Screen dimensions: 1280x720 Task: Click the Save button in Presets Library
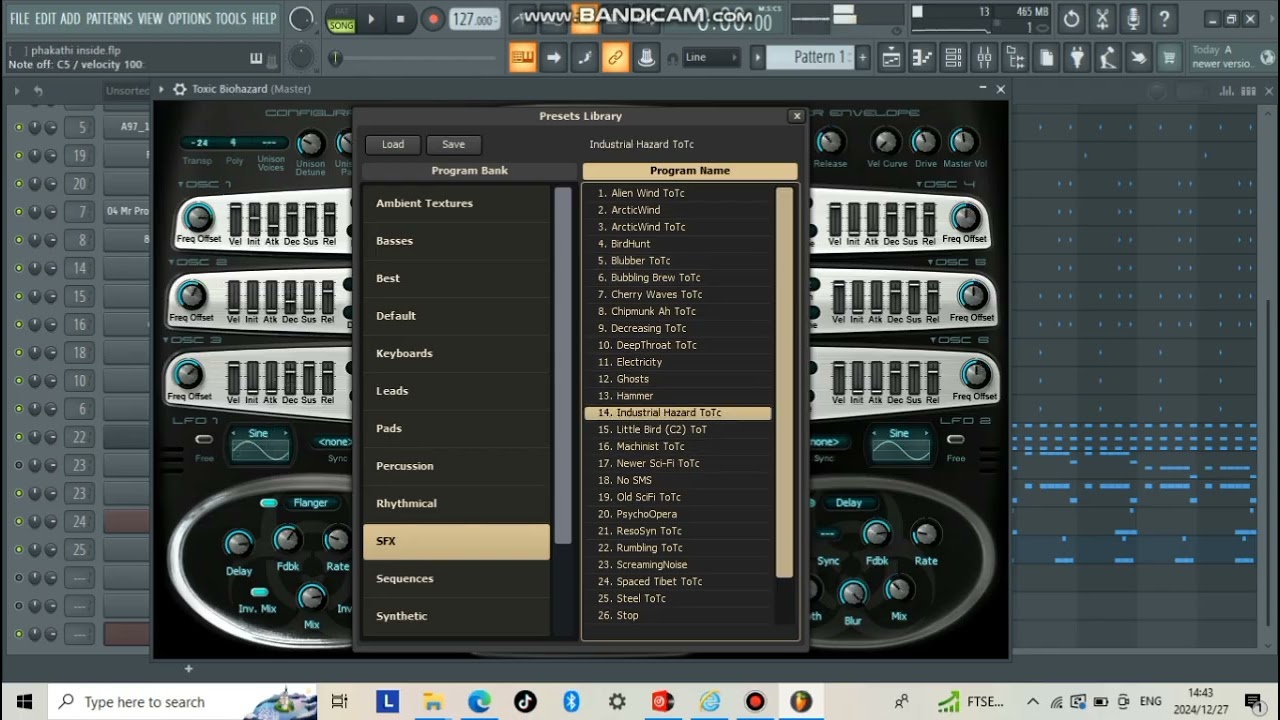pos(453,144)
